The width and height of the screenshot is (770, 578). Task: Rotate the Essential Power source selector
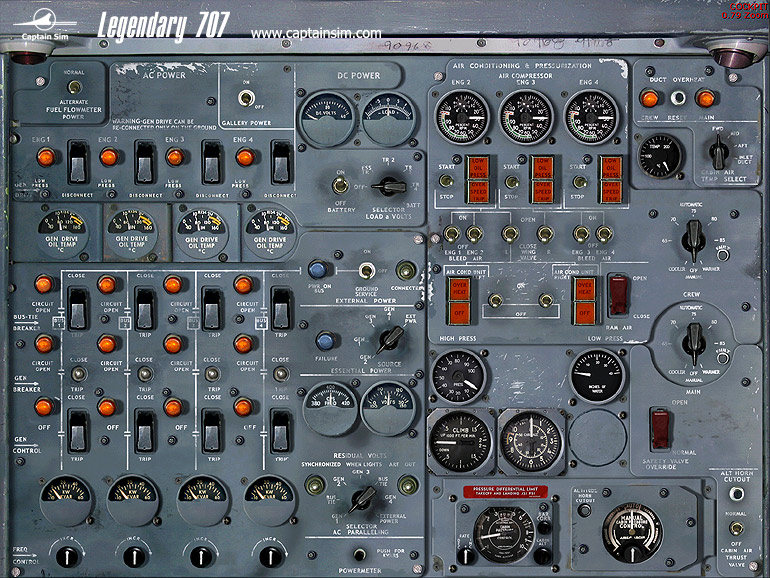[390, 339]
